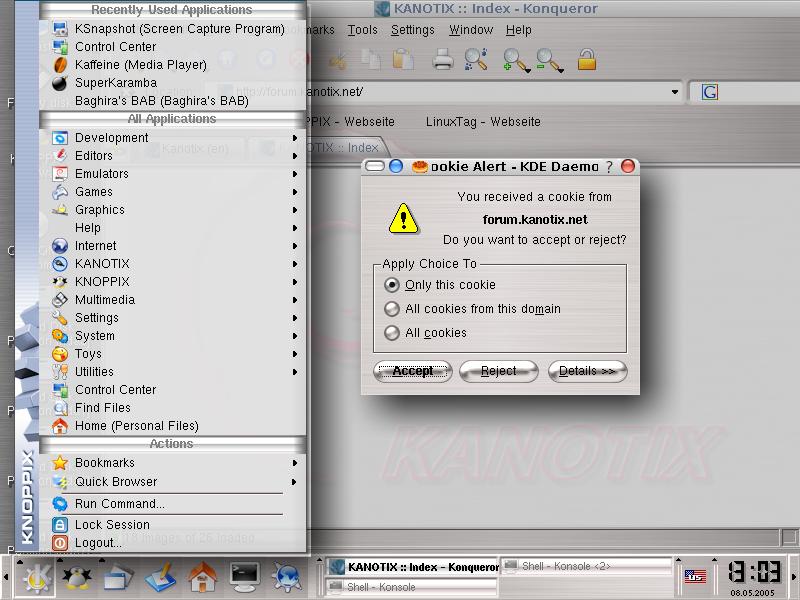Screen dimensions: 800x600
Task: Open Konqueror's Tools menu
Action: click(363, 30)
